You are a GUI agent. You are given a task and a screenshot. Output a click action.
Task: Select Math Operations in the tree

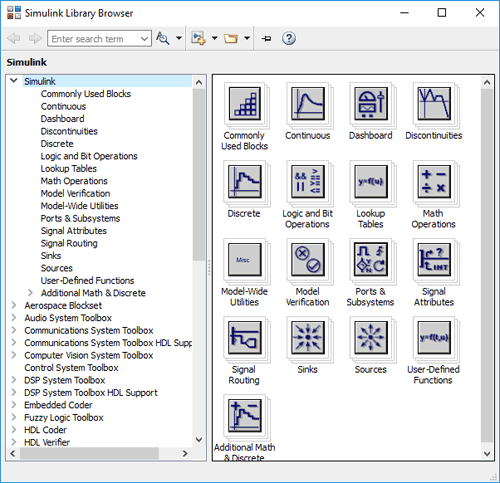(74, 181)
